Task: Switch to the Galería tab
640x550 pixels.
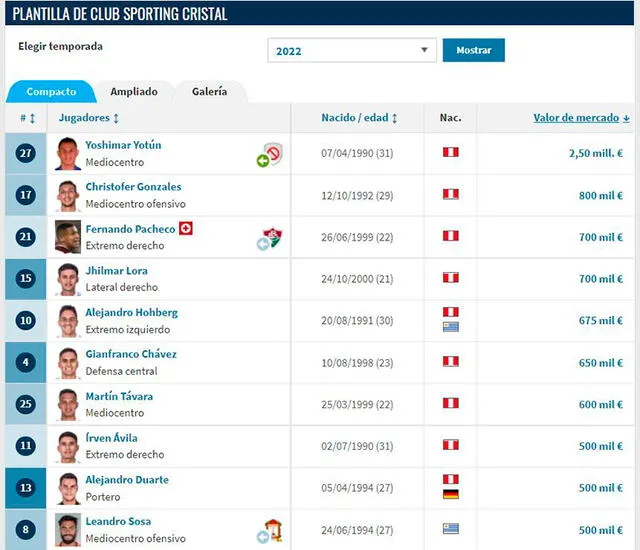Action: tap(209, 91)
